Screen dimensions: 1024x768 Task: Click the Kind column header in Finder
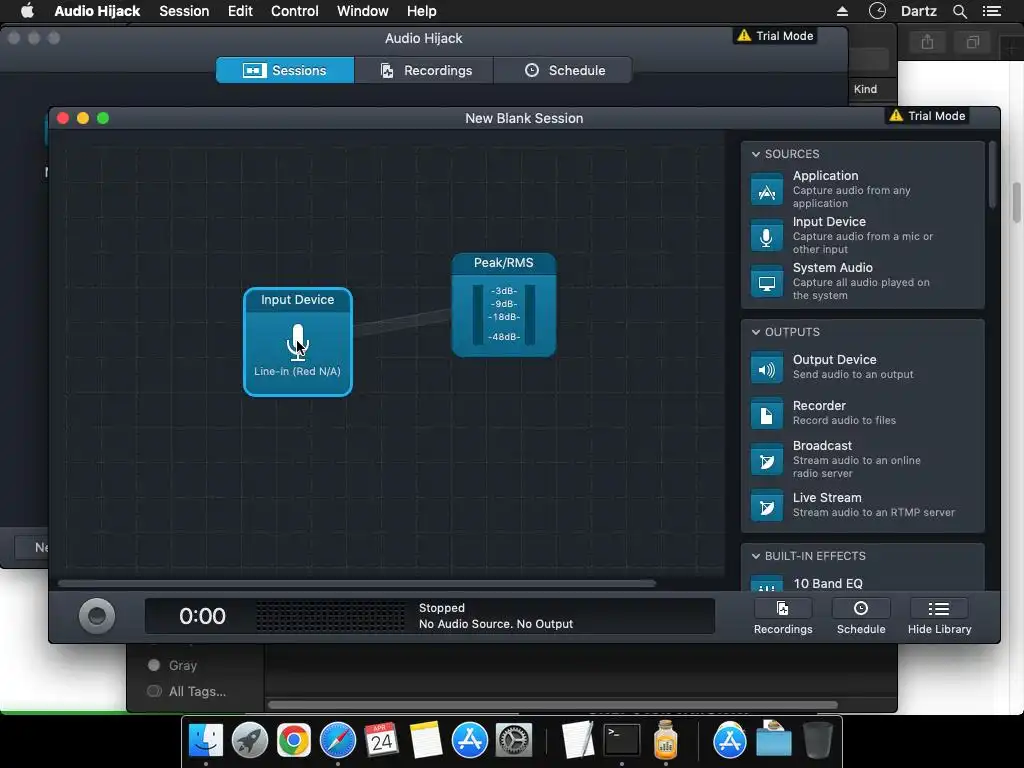(865, 89)
